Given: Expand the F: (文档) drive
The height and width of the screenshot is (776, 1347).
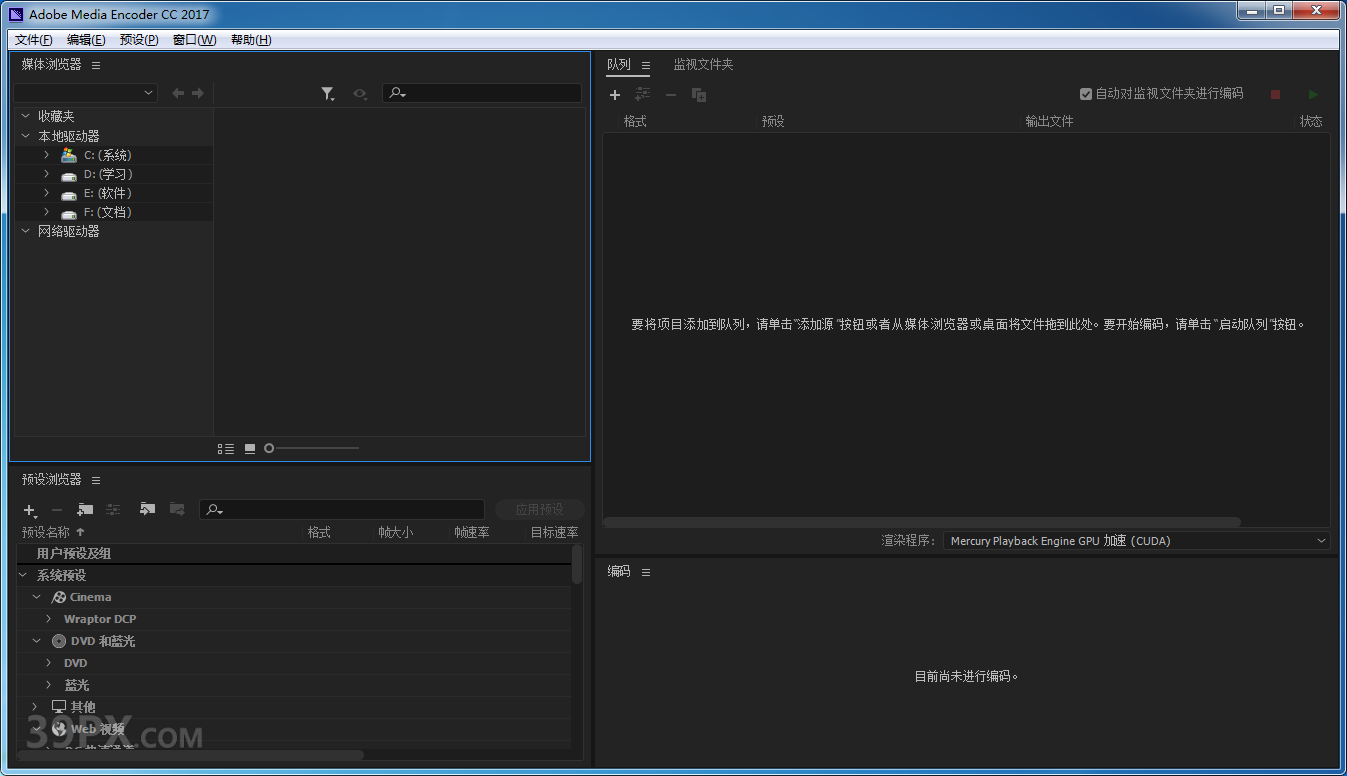Looking at the screenshot, I should pyautogui.click(x=46, y=212).
